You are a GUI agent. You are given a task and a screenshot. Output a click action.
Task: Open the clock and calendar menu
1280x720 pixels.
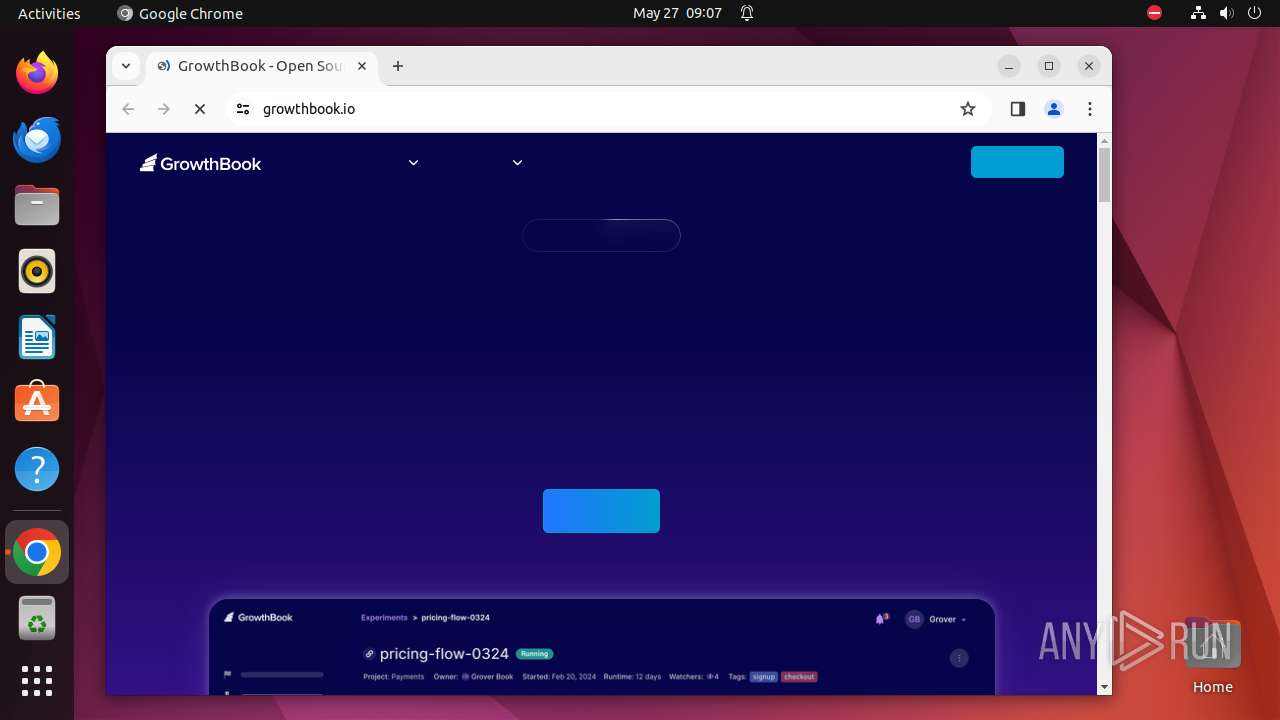tap(677, 13)
